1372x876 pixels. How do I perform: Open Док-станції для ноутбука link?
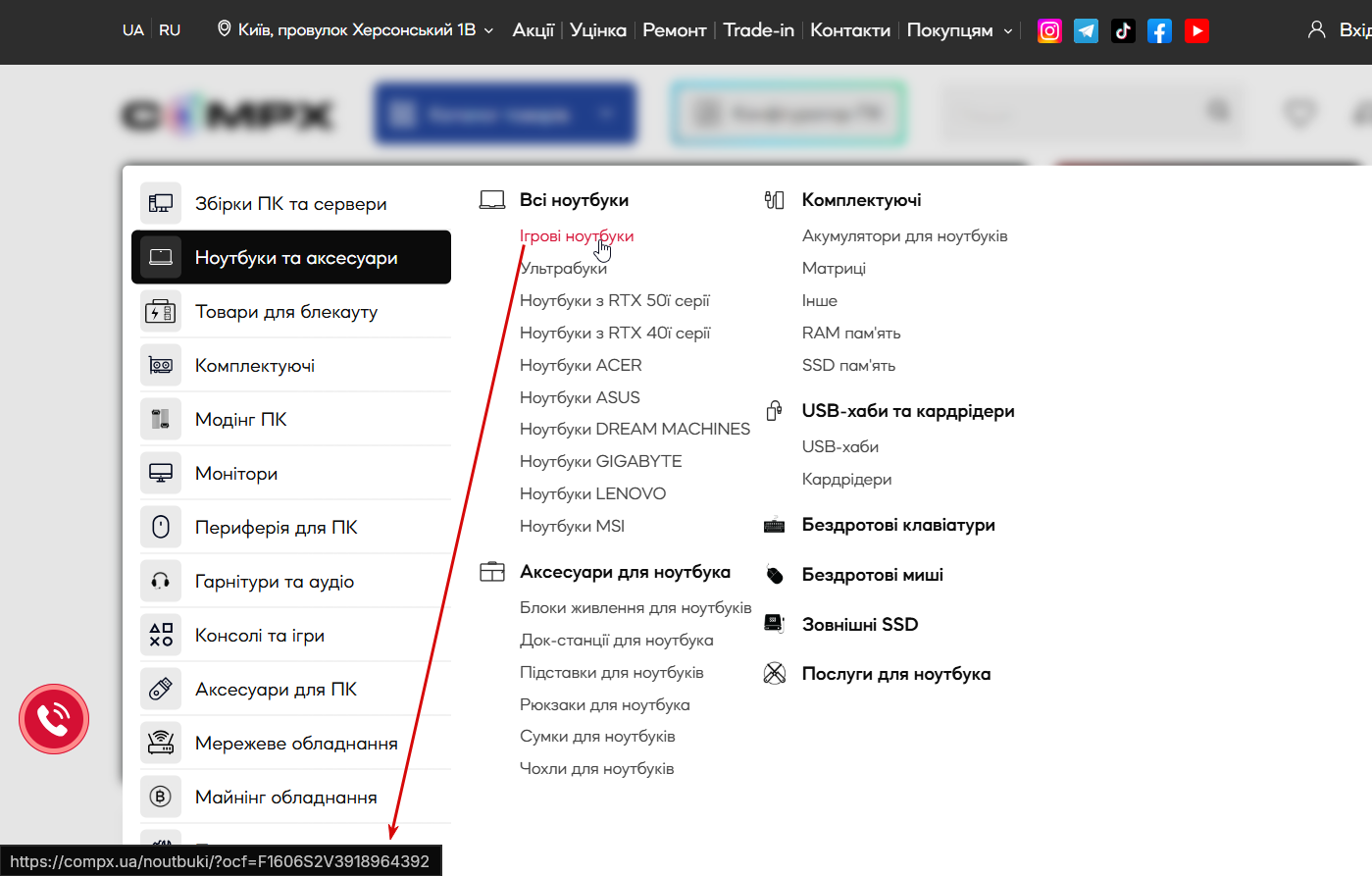(x=617, y=641)
